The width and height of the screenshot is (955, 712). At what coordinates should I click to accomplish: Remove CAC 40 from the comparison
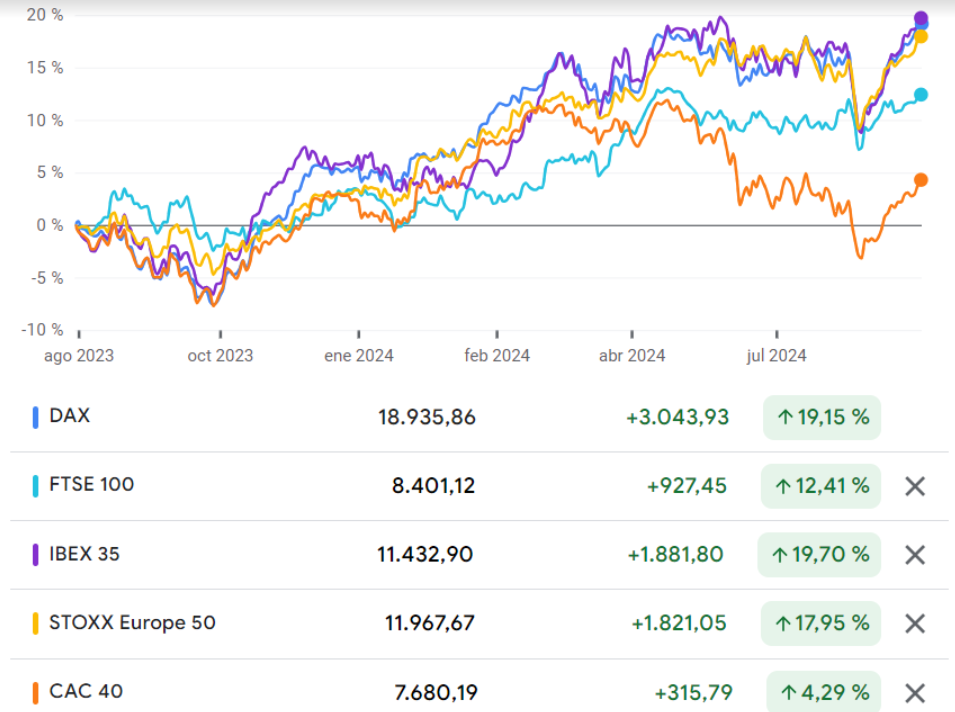(914, 693)
